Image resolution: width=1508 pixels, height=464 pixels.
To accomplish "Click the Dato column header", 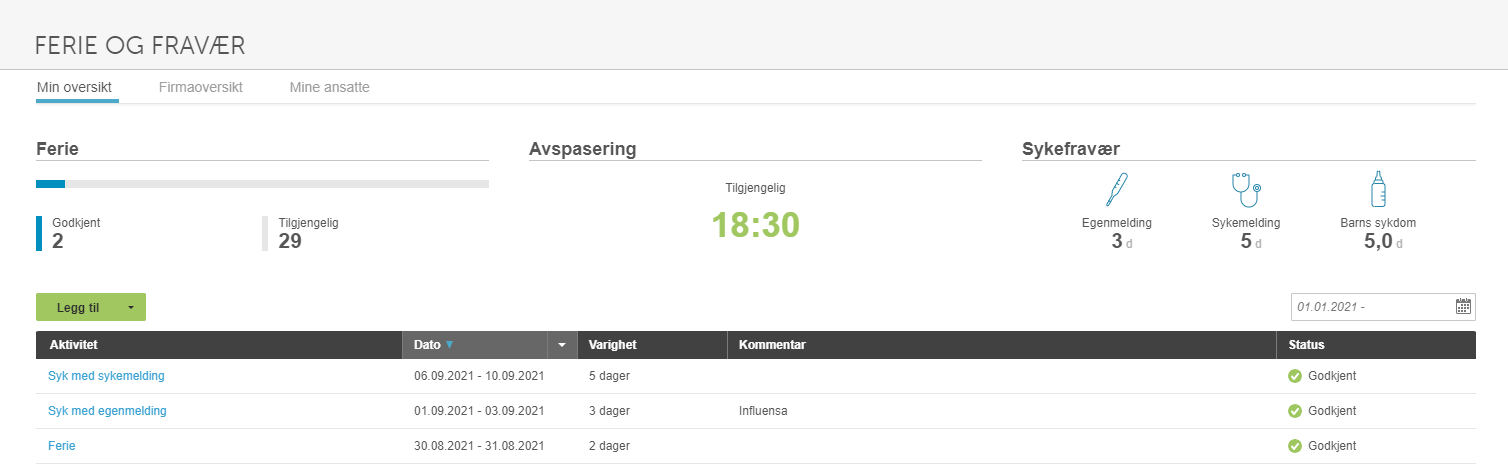I will 475,345.
